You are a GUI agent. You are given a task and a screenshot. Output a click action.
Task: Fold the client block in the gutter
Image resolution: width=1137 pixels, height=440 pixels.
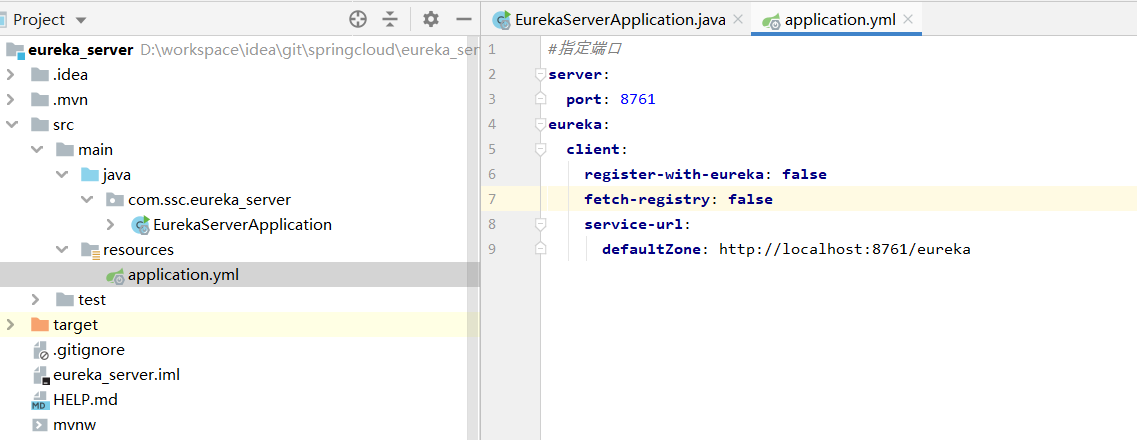coord(539,149)
